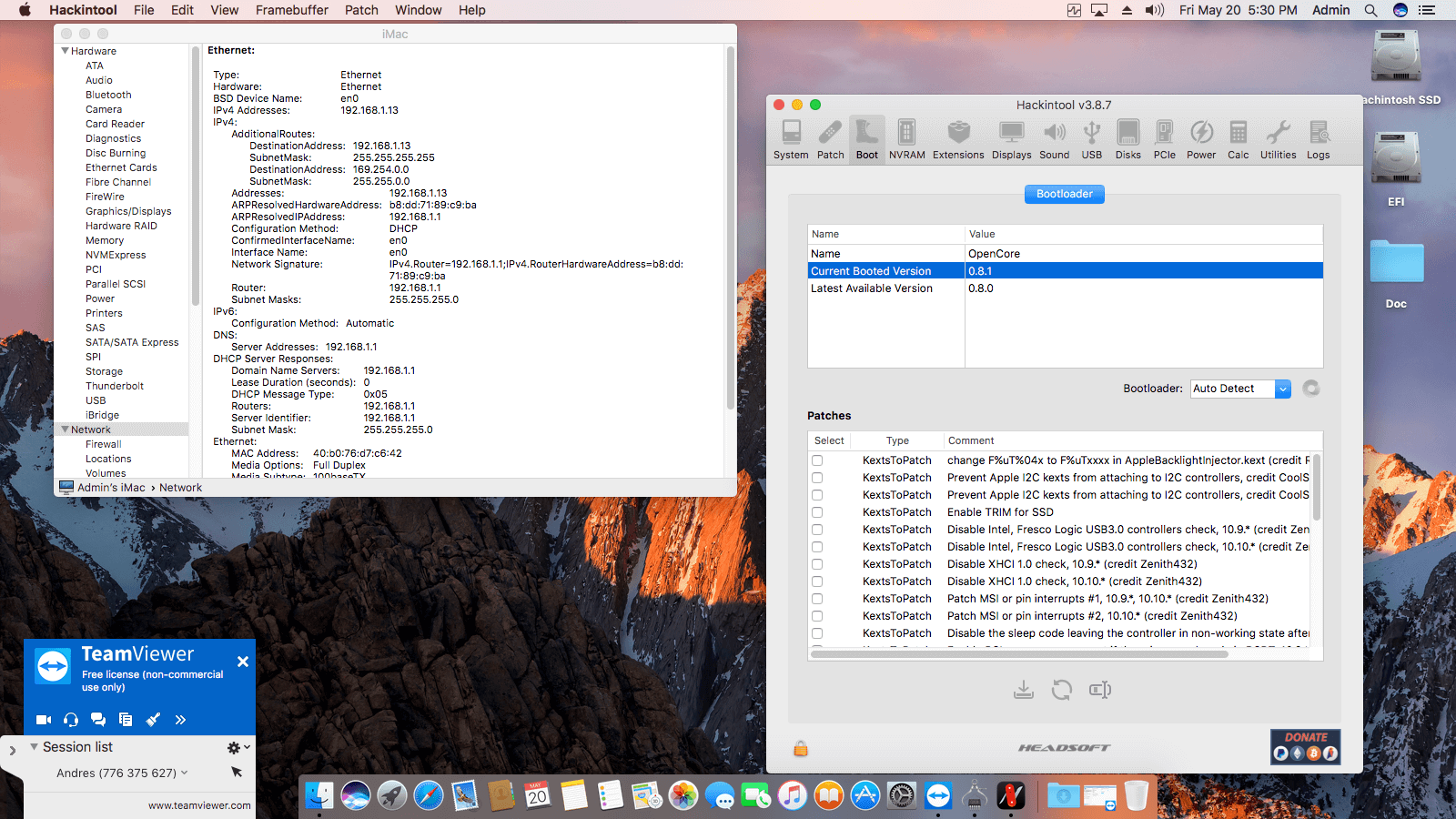The width and height of the screenshot is (1456, 819).
Task: Click the refresh bootloader icon
Action: 1310,389
